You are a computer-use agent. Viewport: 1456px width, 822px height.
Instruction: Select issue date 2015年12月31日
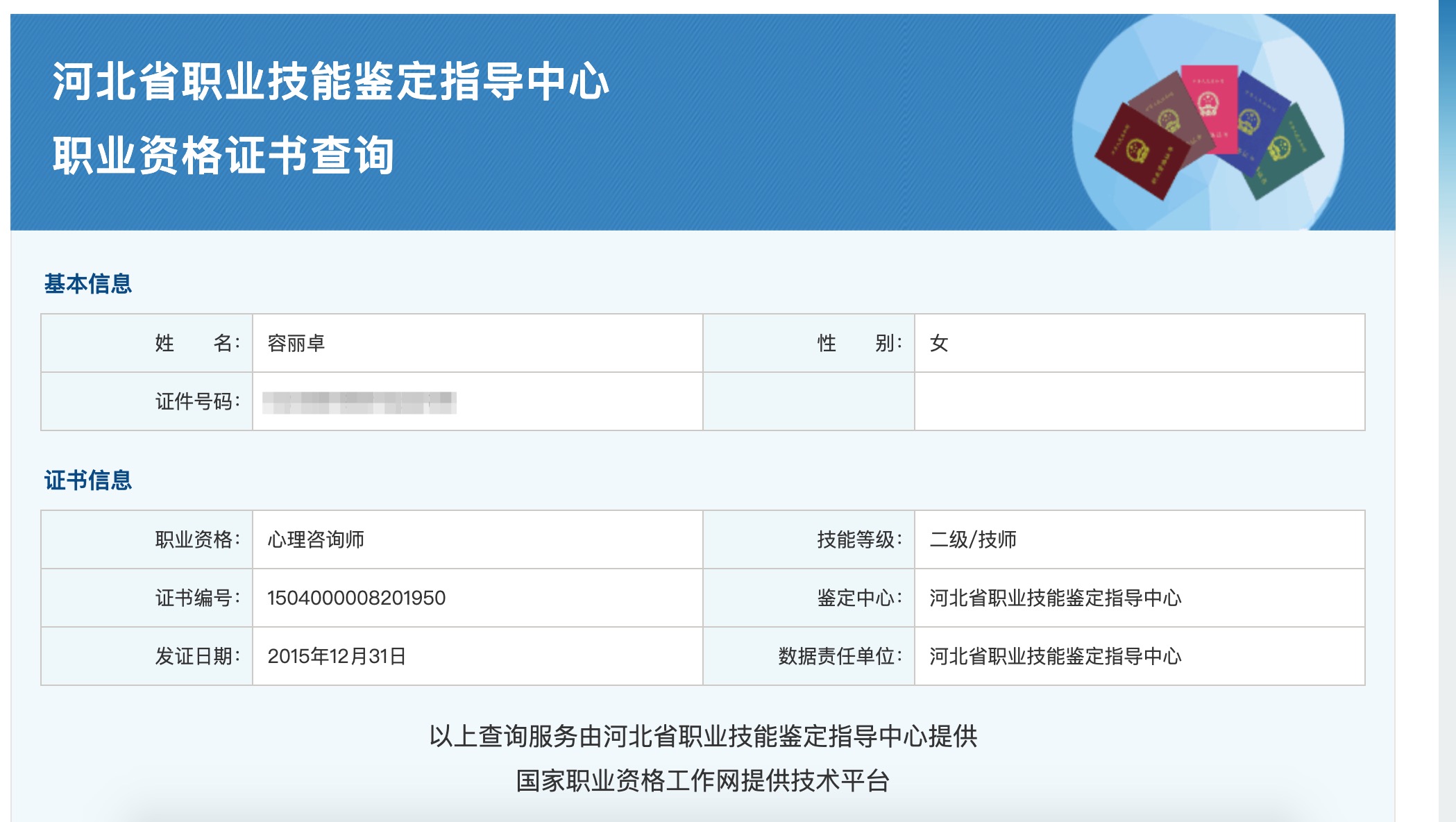pos(337,656)
